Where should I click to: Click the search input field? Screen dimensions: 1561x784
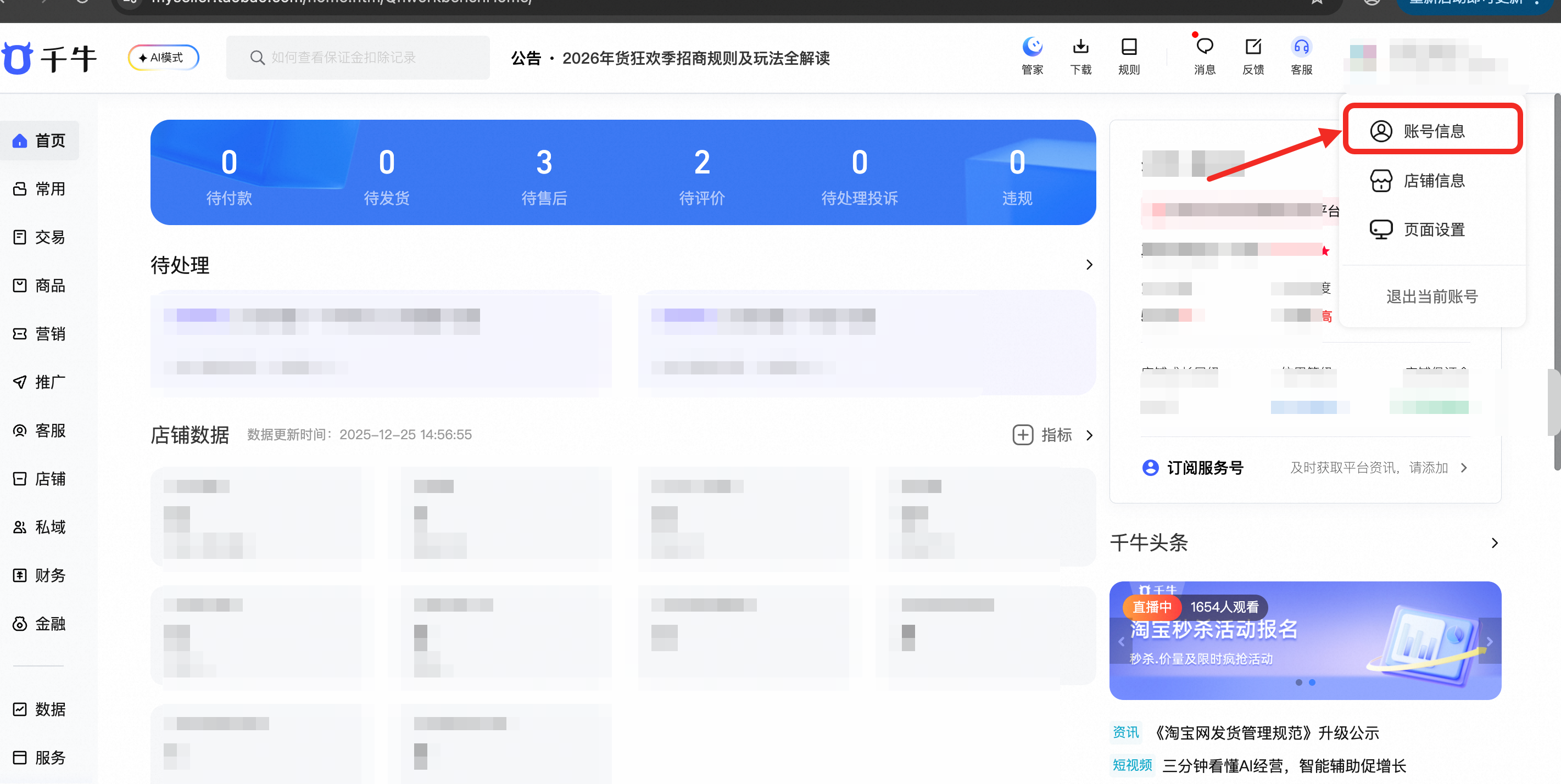coord(358,58)
